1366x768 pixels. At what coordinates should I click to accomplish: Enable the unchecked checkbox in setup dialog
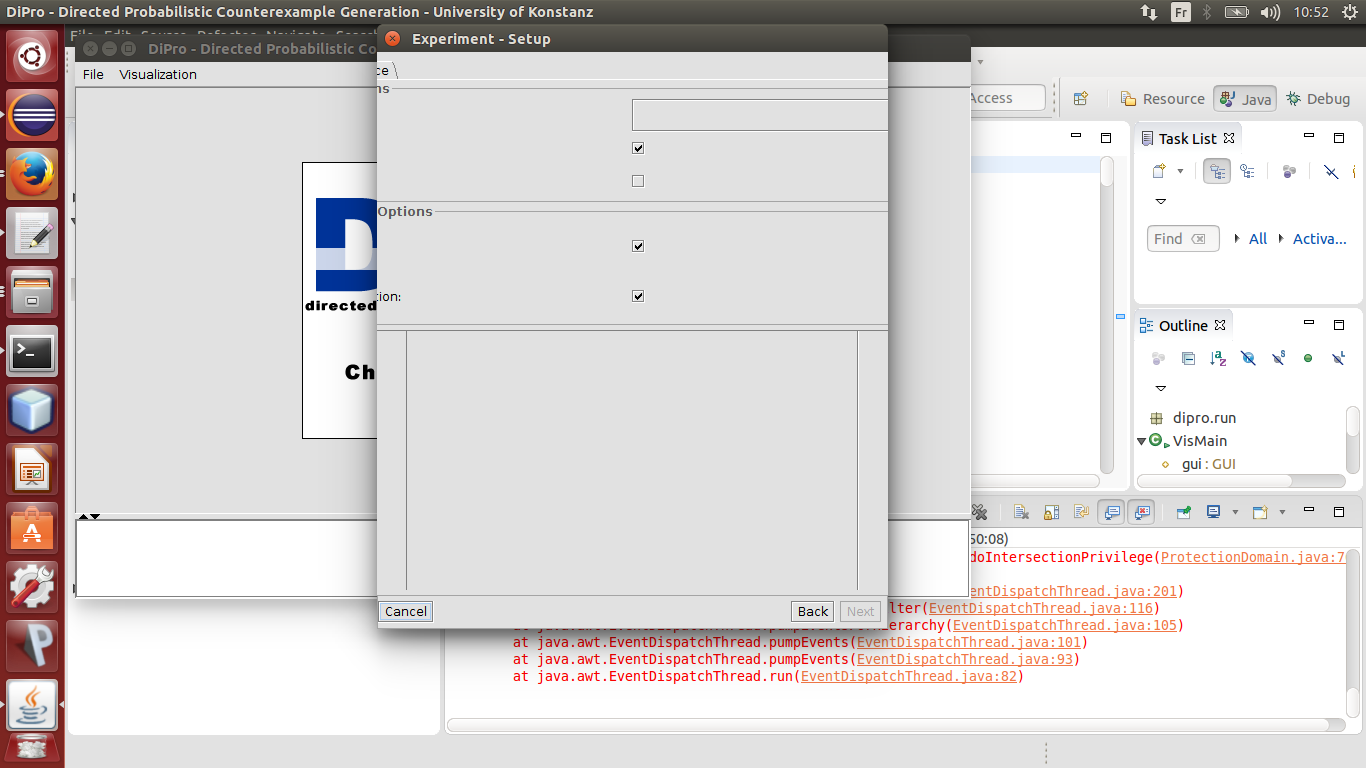tap(638, 181)
